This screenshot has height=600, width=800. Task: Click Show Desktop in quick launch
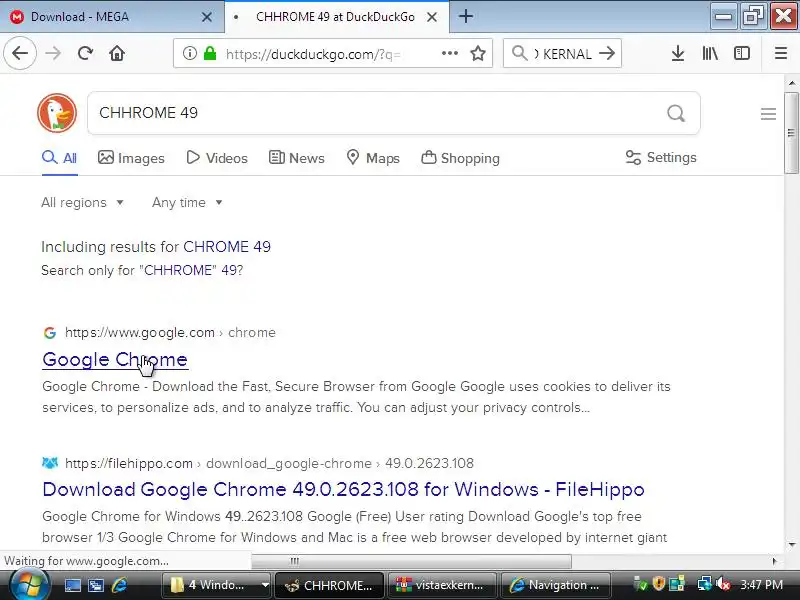click(72, 585)
